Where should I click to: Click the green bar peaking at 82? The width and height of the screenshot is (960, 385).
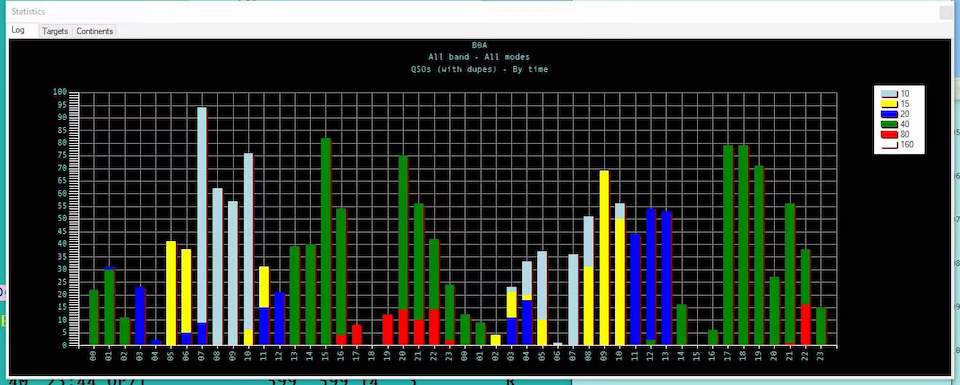point(326,242)
